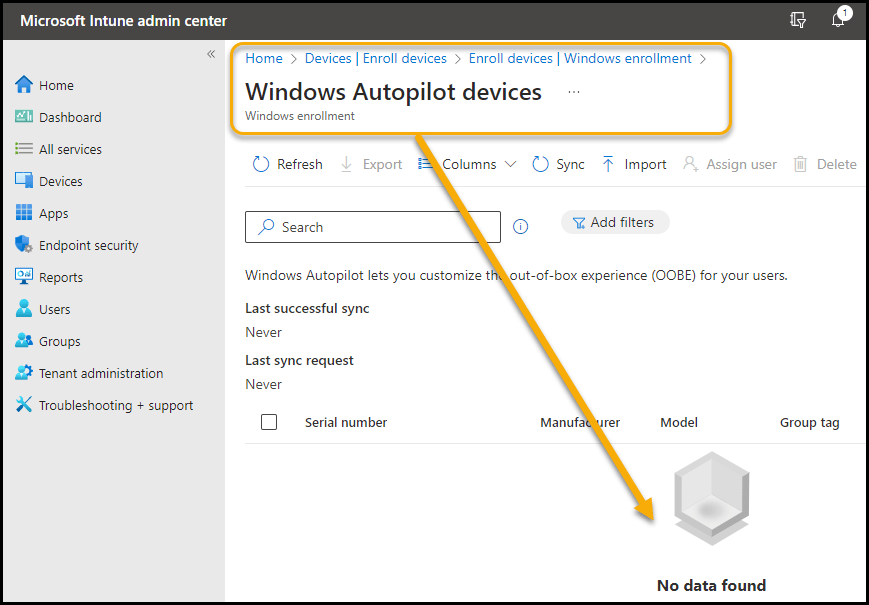
Task: Click the Export download arrow icon
Action: pyautogui.click(x=346, y=165)
